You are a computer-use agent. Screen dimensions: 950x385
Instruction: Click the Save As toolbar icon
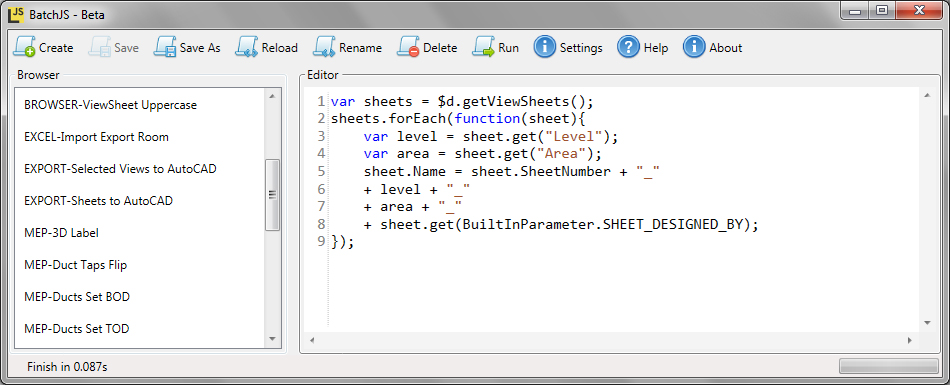(x=165, y=47)
